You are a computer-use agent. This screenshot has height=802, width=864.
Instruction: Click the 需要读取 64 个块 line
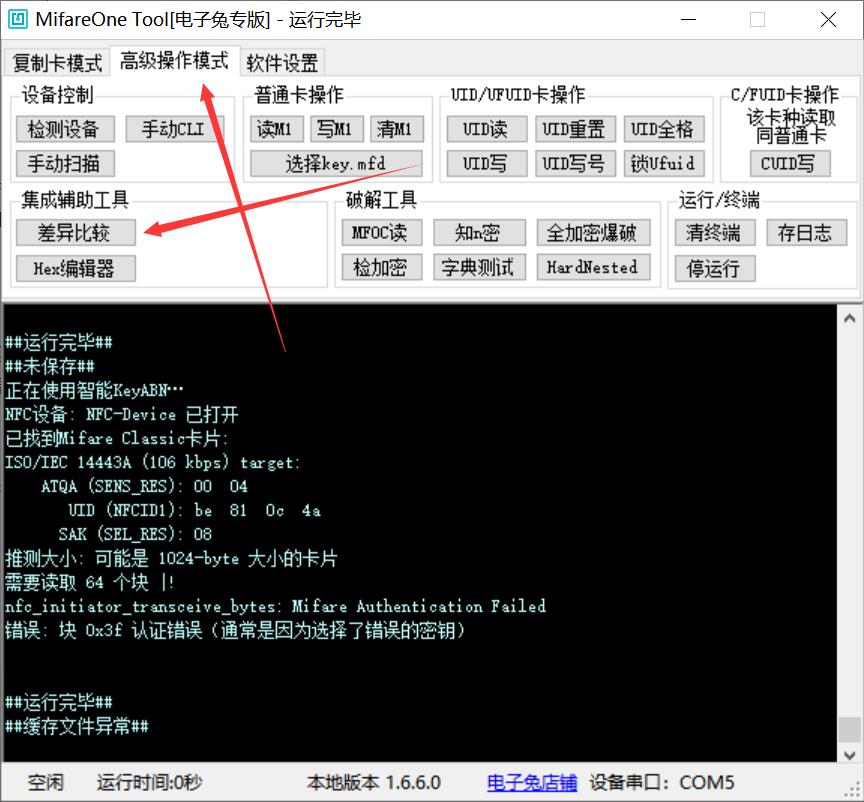(90, 582)
